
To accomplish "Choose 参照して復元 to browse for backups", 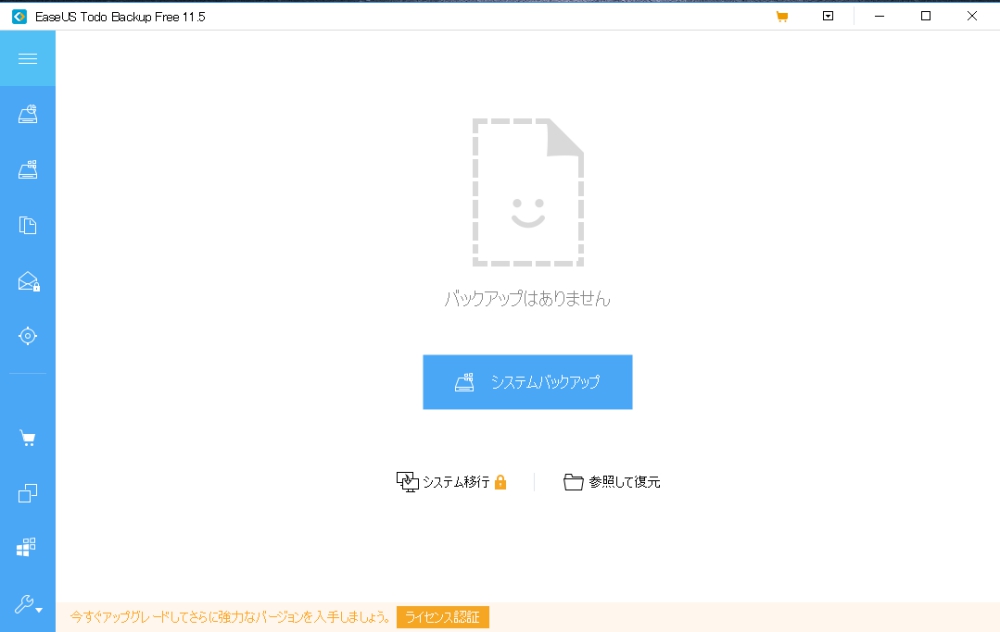I will [x=611, y=481].
